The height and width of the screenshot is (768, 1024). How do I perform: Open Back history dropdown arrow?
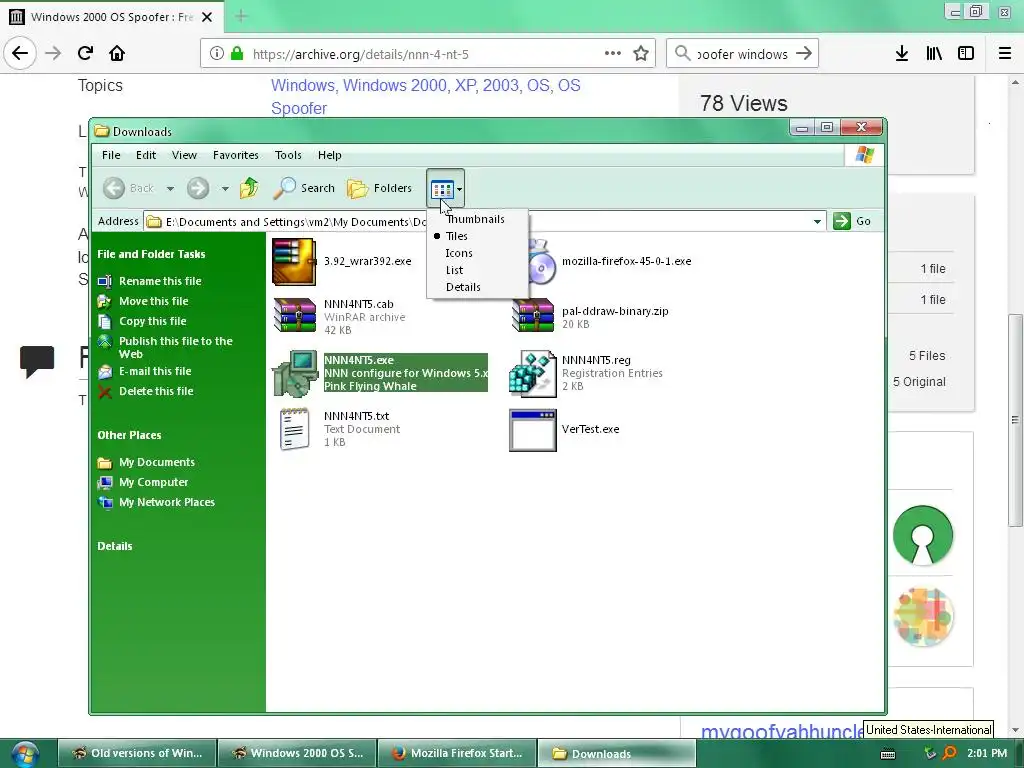(x=170, y=189)
